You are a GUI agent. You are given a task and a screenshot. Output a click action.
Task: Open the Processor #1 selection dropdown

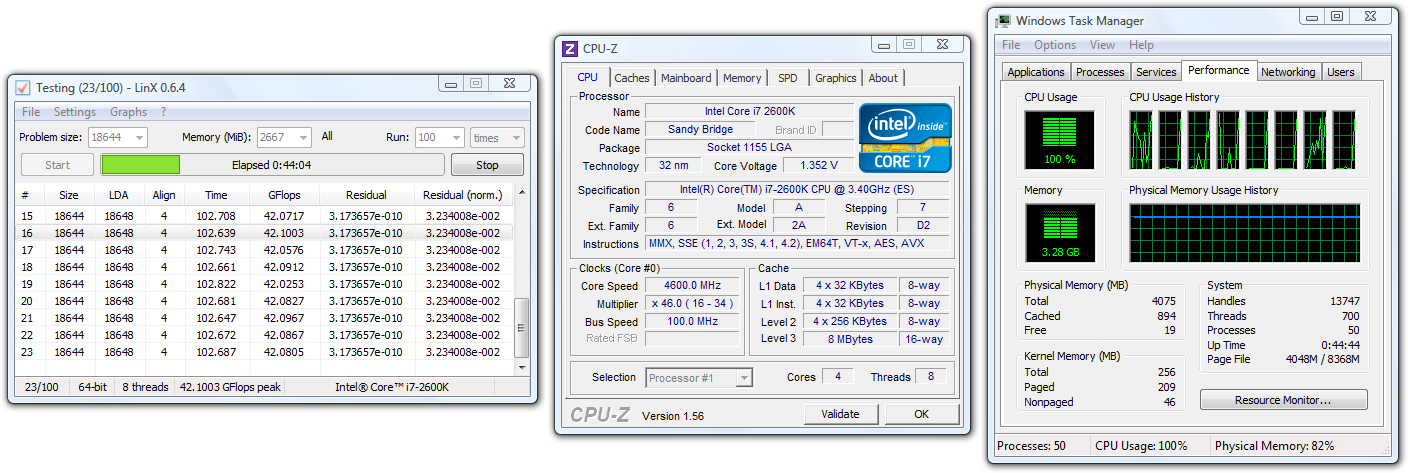coord(742,377)
